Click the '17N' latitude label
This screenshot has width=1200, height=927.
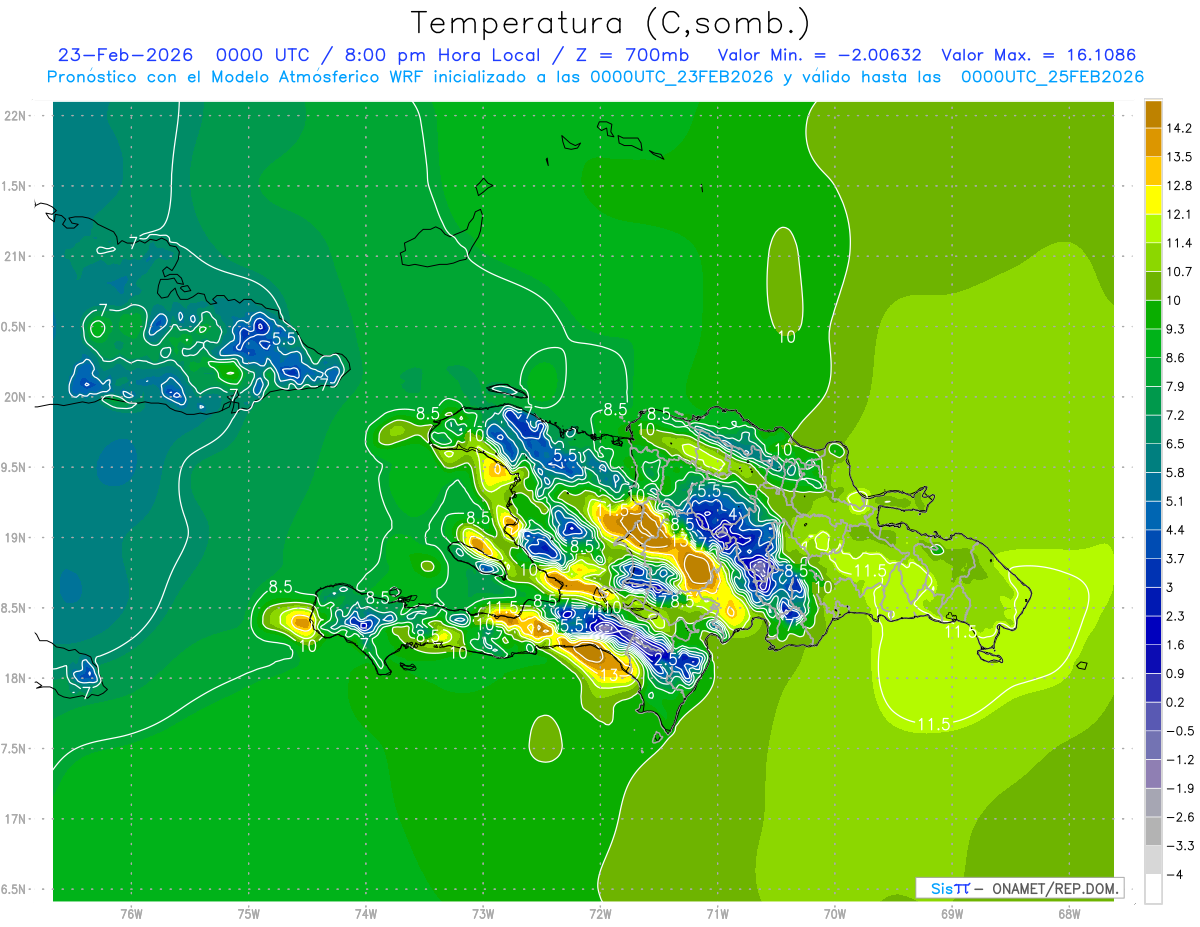[17, 820]
